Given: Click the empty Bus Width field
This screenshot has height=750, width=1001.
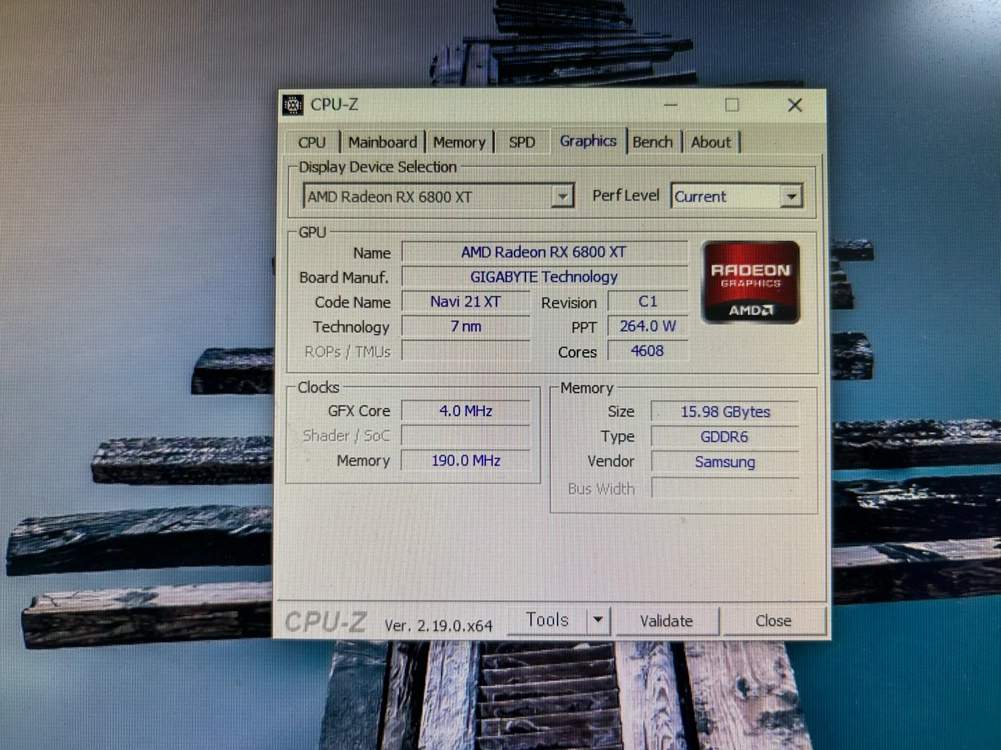Looking at the screenshot, I should (x=725, y=488).
